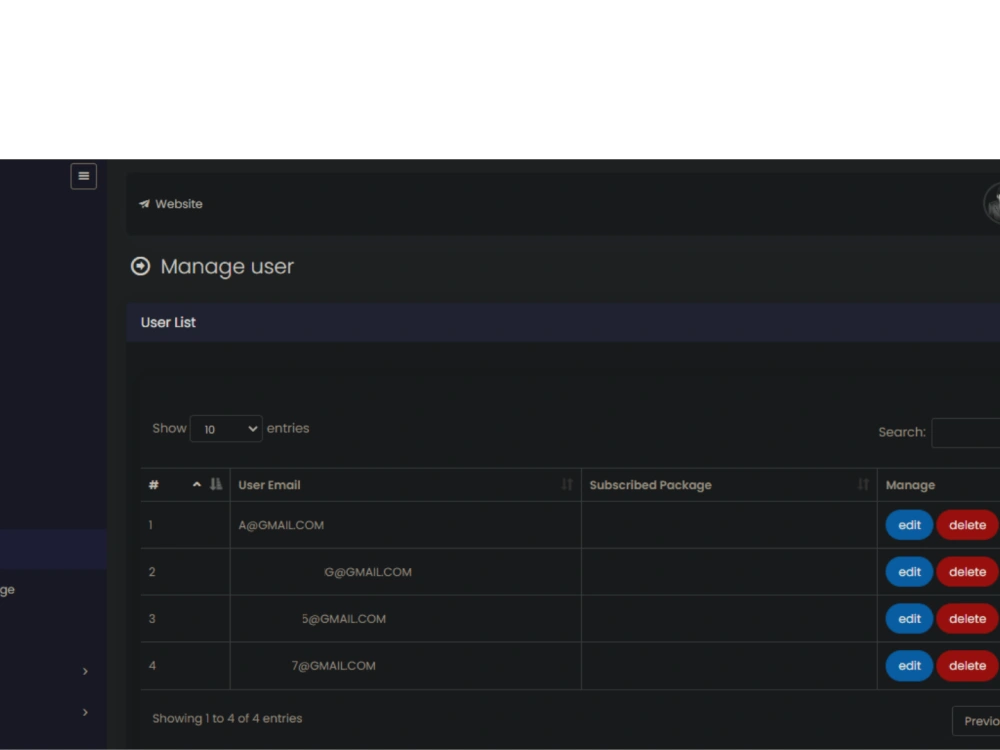Expand the lower sidebar chevron item
1000x750 pixels.
85,712
